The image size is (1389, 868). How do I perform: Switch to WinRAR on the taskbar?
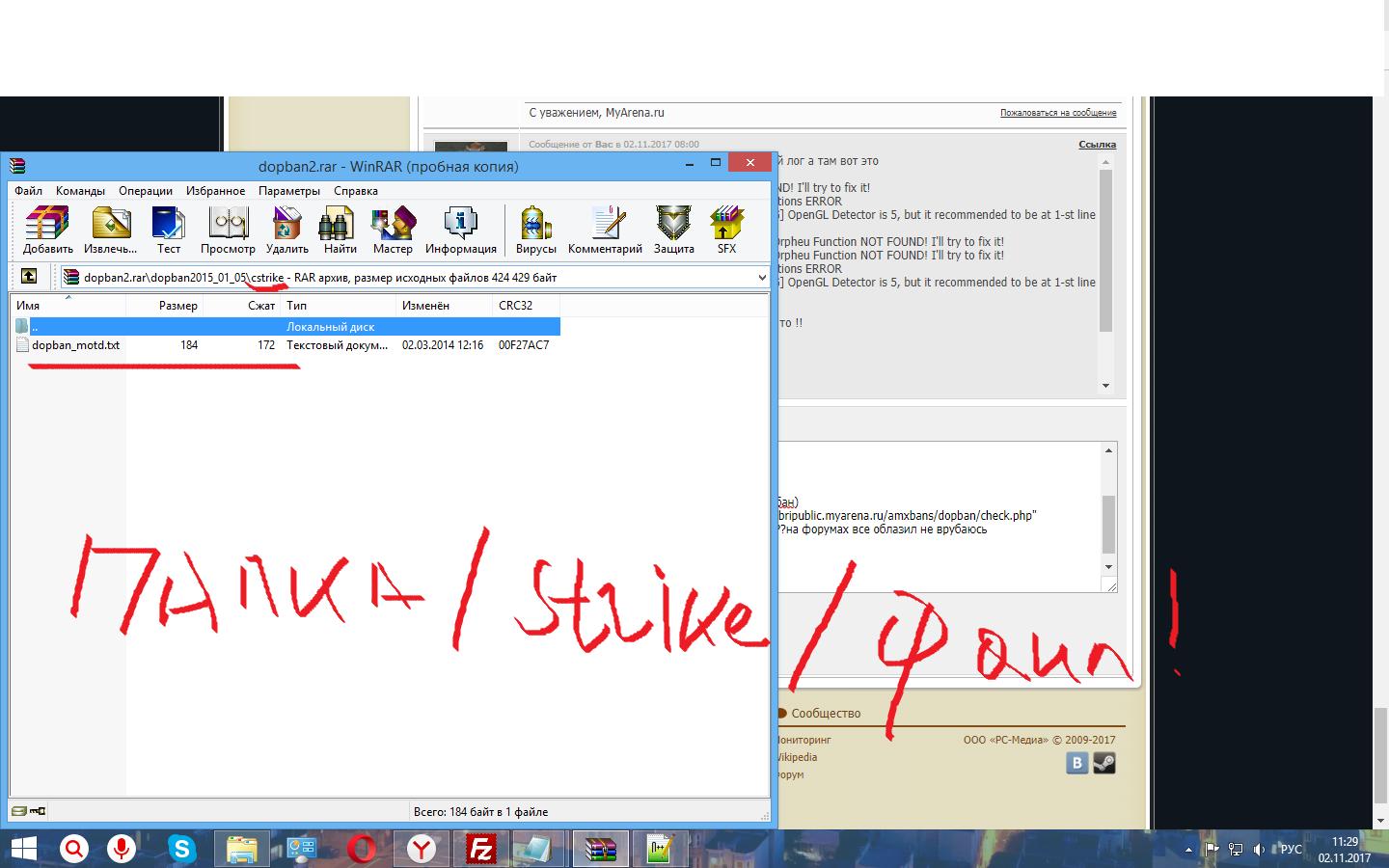(x=600, y=850)
